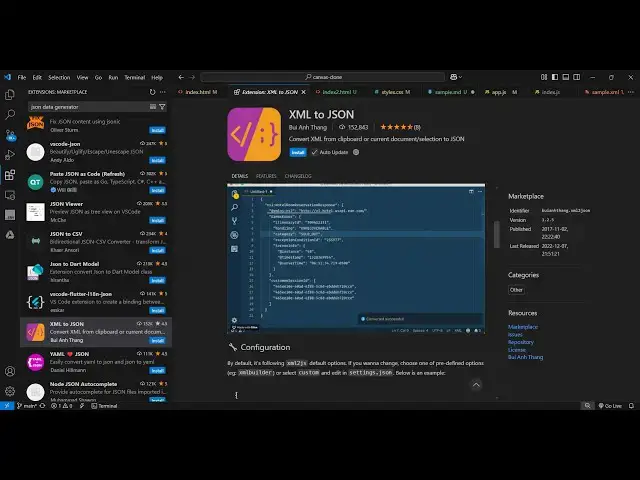Open Run and Debug view

[x=10, y=155]
